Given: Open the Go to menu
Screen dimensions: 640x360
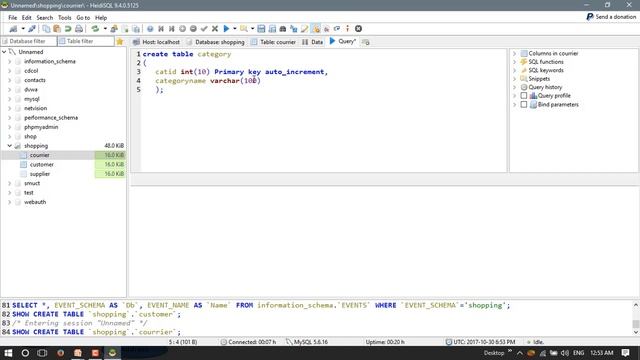Looking at the screenshot, I should pos(83,18).
